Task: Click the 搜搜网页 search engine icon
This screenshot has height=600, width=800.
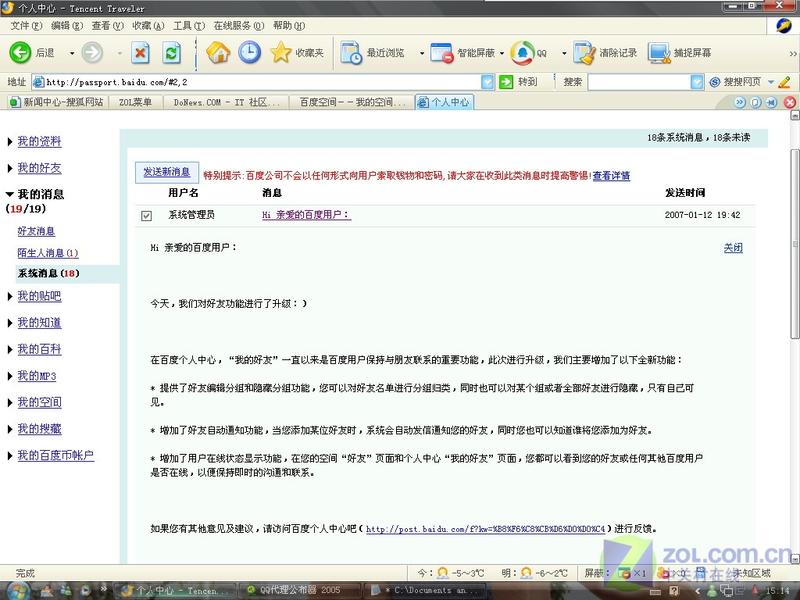Action: [715, 82]
